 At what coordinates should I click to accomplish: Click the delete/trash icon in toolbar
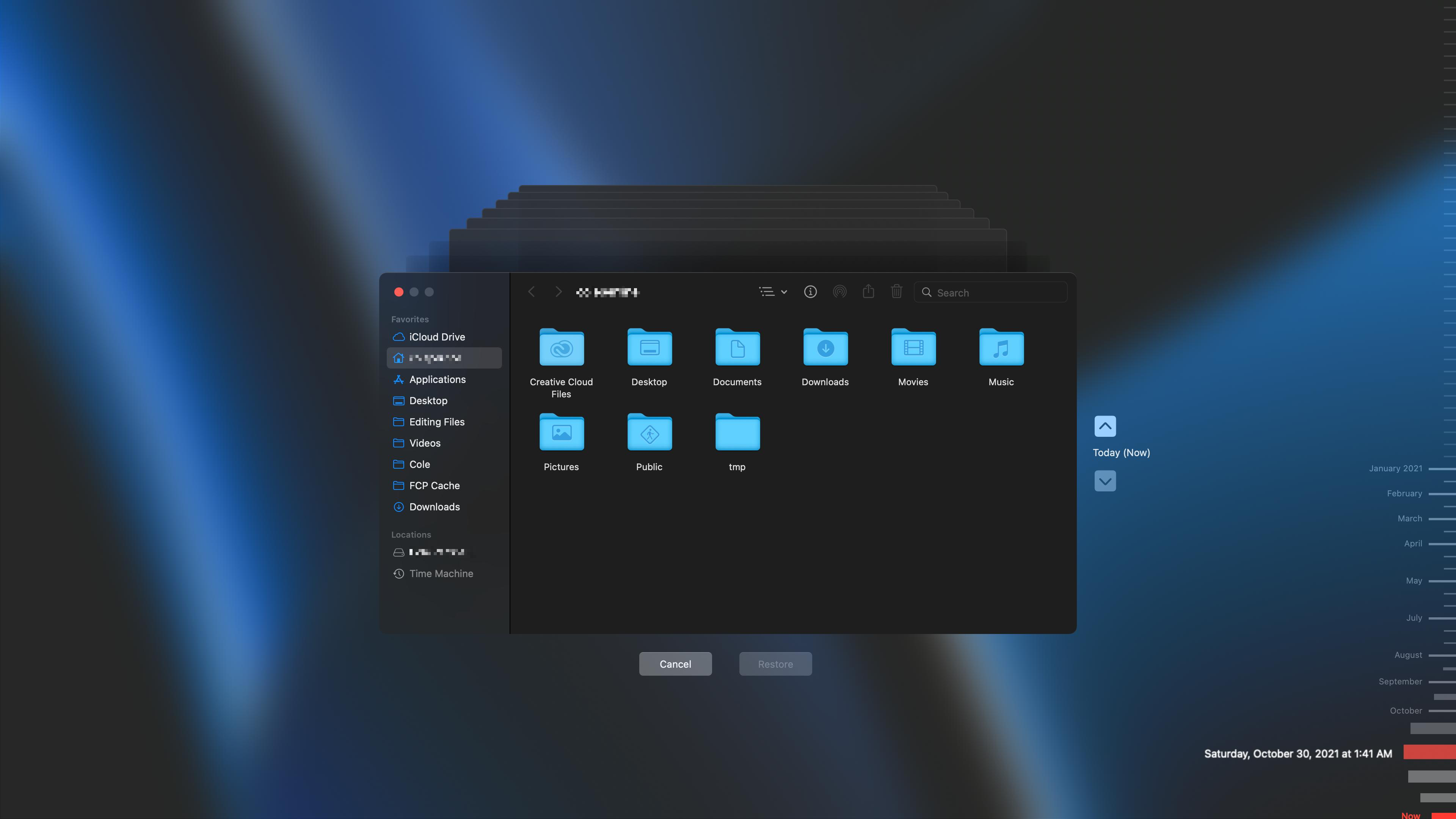click(x=897, y=291)
